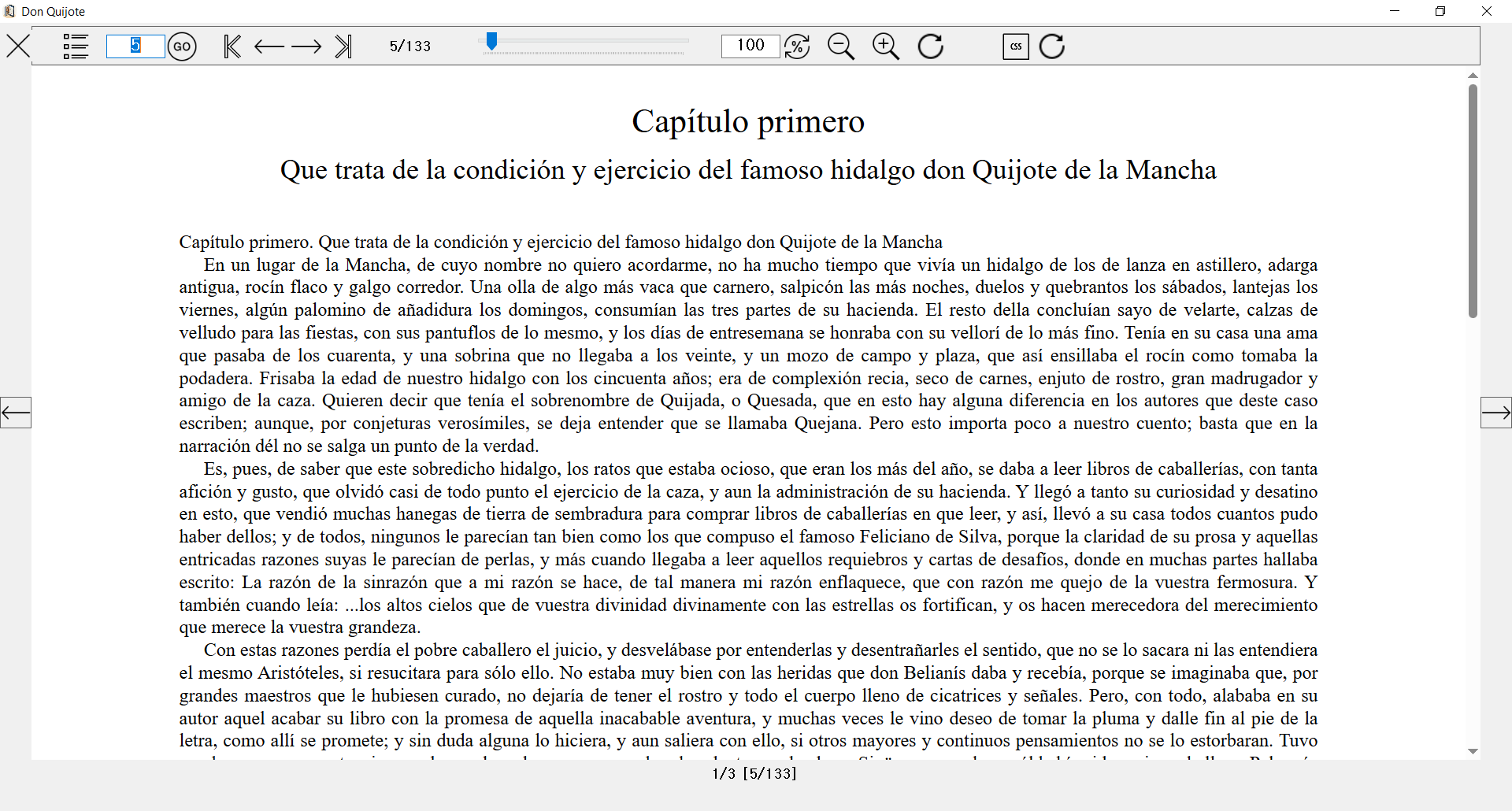Click the zoom percentage field showing 100
Image resolution: width=1512 pixels, height=811 pixels.
pos(750,46)
